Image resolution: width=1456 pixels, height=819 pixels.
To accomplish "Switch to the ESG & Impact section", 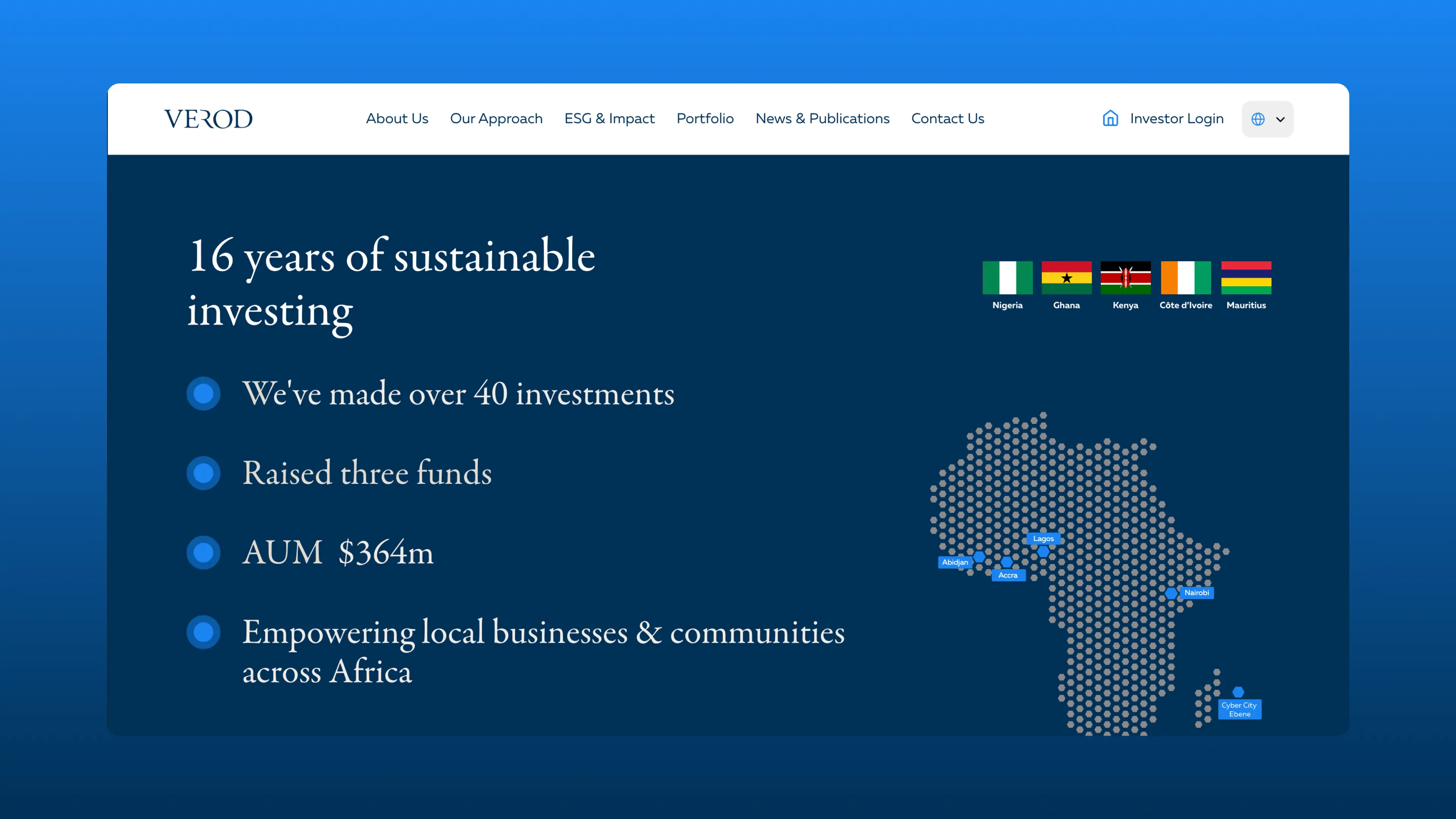I will coord(609,119).
